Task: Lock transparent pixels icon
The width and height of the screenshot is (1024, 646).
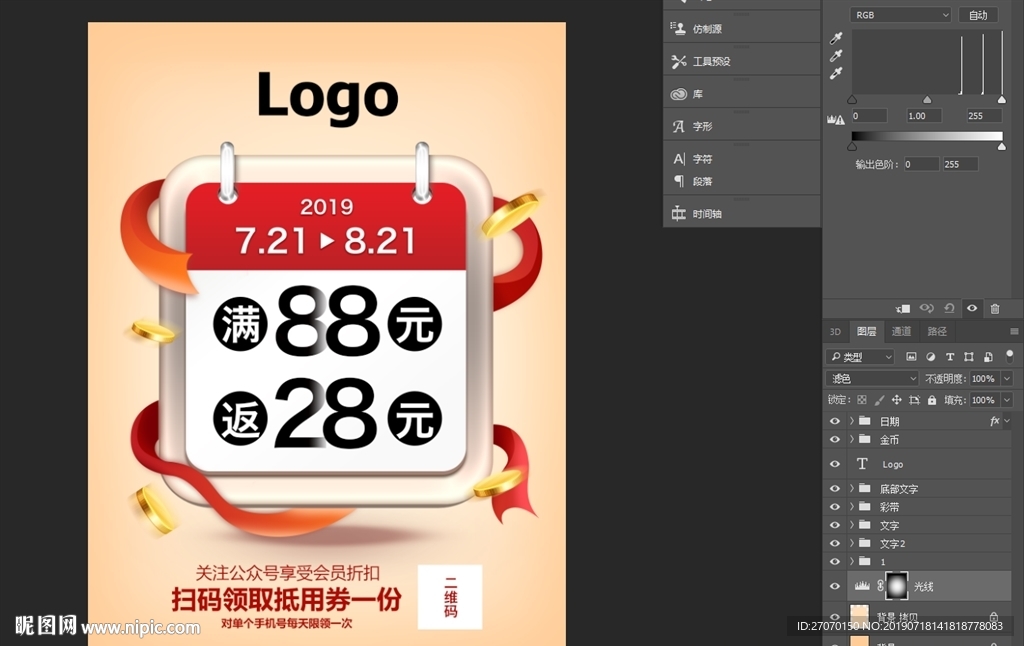Action: pyautogui.click(x=862, y=400)
